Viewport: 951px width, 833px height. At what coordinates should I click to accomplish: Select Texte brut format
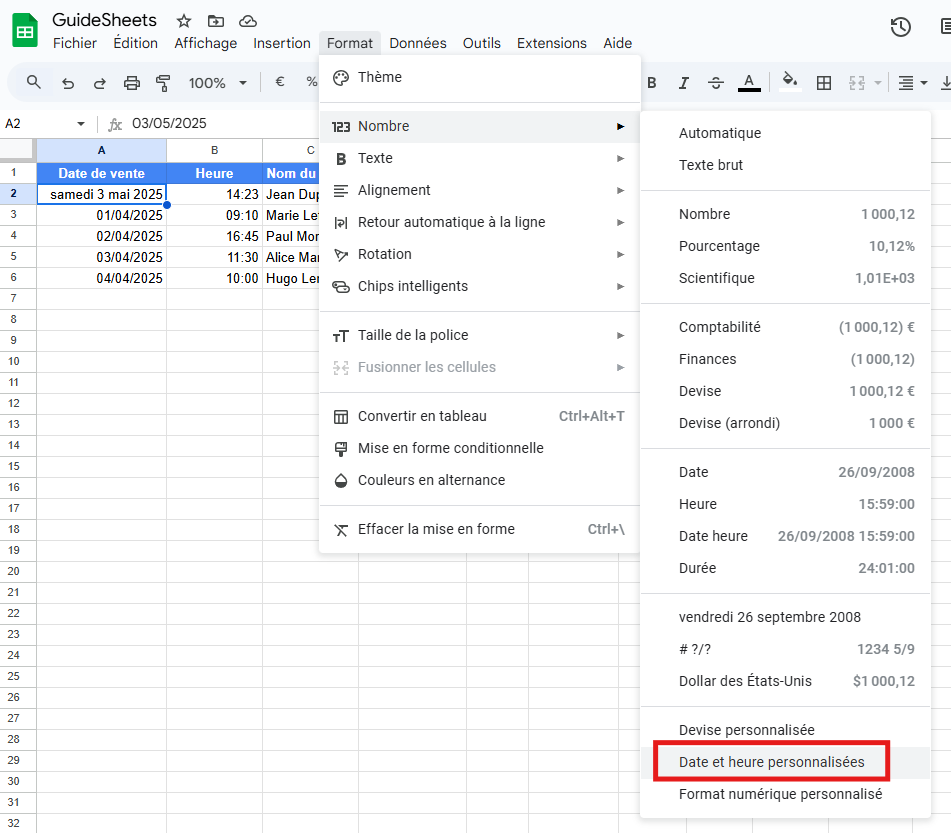[x=785, y=165]
